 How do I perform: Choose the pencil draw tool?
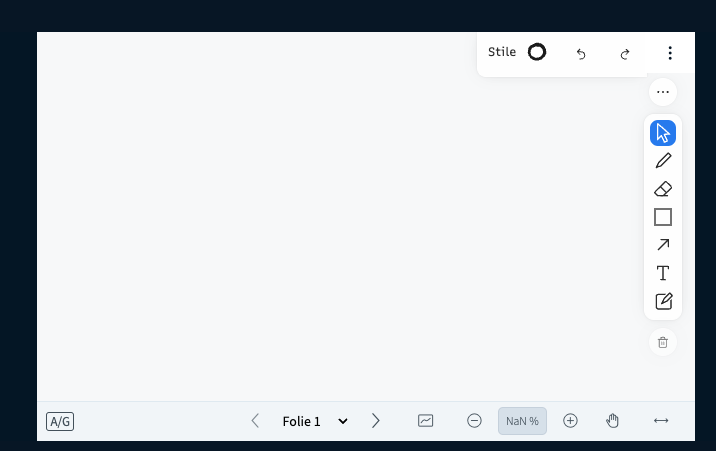point(663,161)
